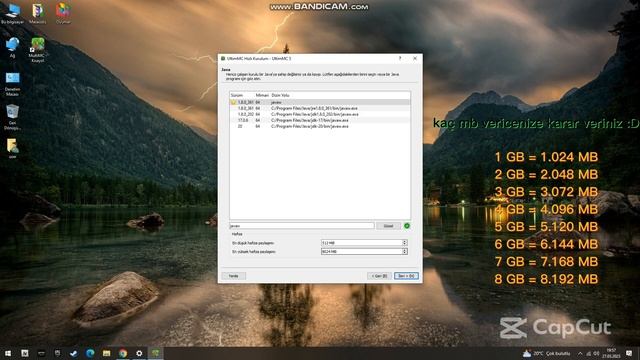Click the green Java check status icon

coord(407,226)
